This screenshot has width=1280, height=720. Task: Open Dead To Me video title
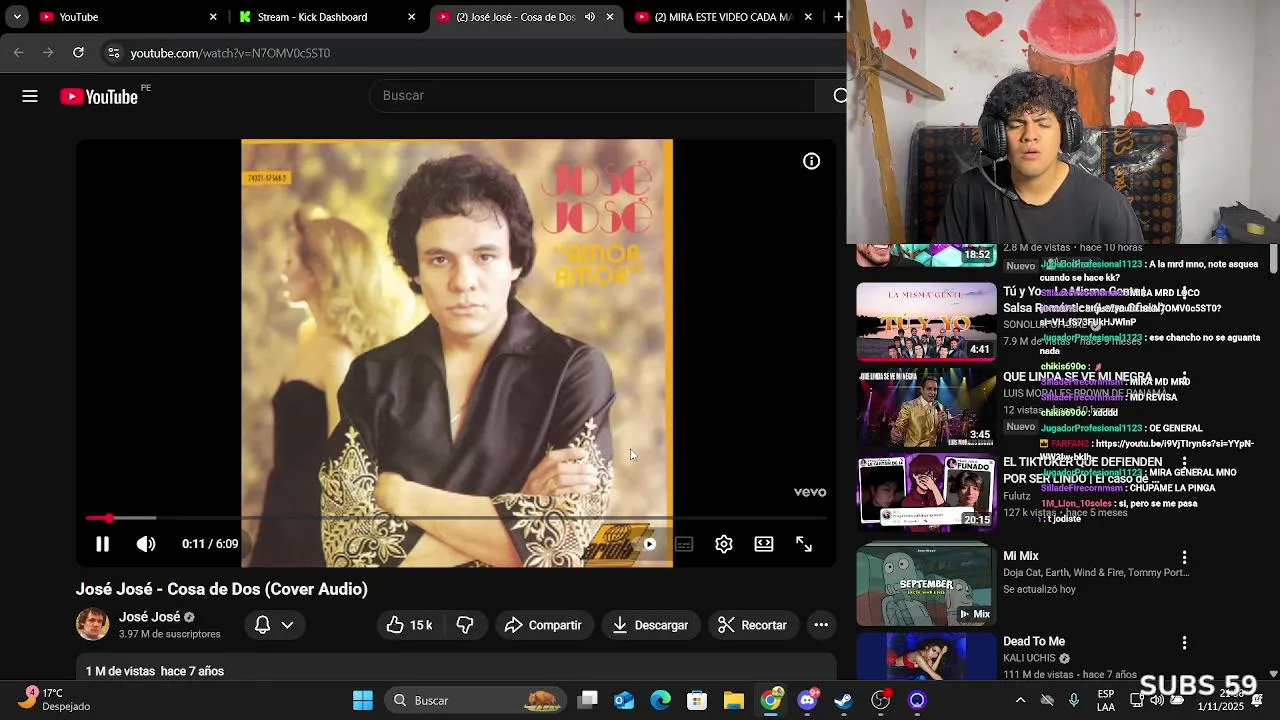[1034, 641]
